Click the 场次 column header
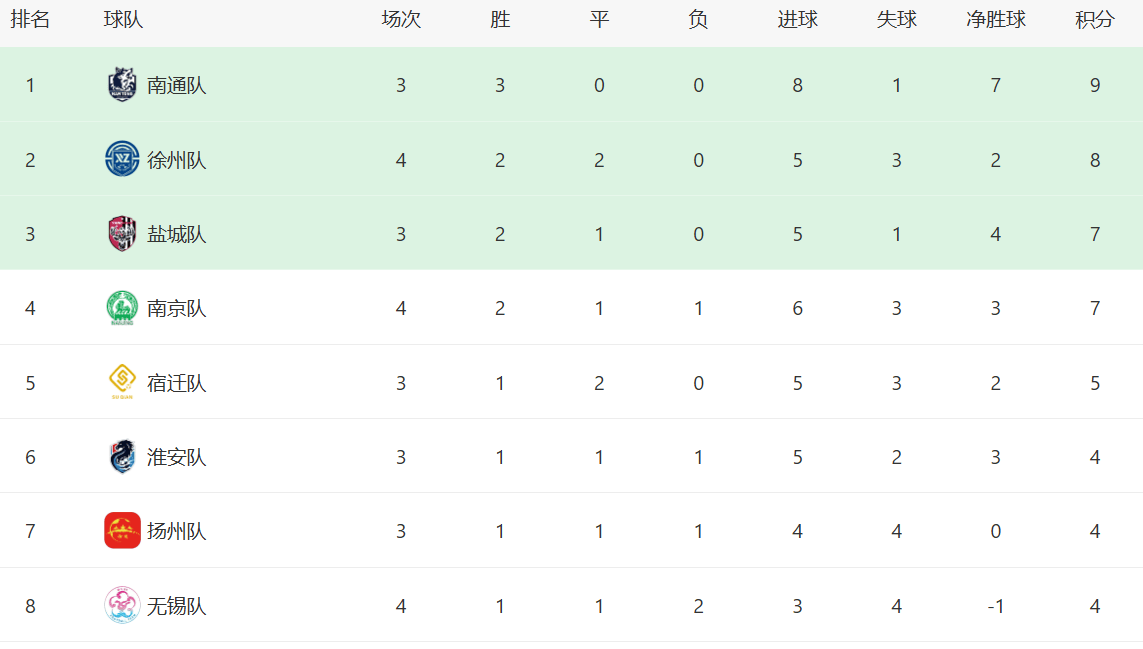Screen dimensions: 1143x649 [401, 20]
